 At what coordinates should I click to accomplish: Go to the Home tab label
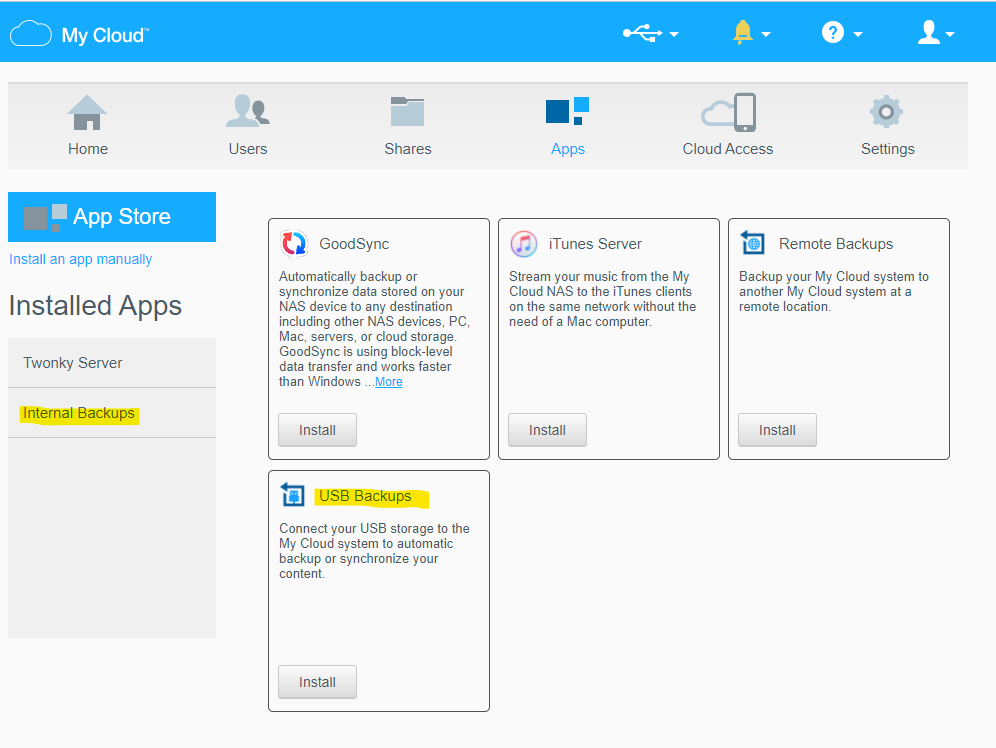coord(88,149)
